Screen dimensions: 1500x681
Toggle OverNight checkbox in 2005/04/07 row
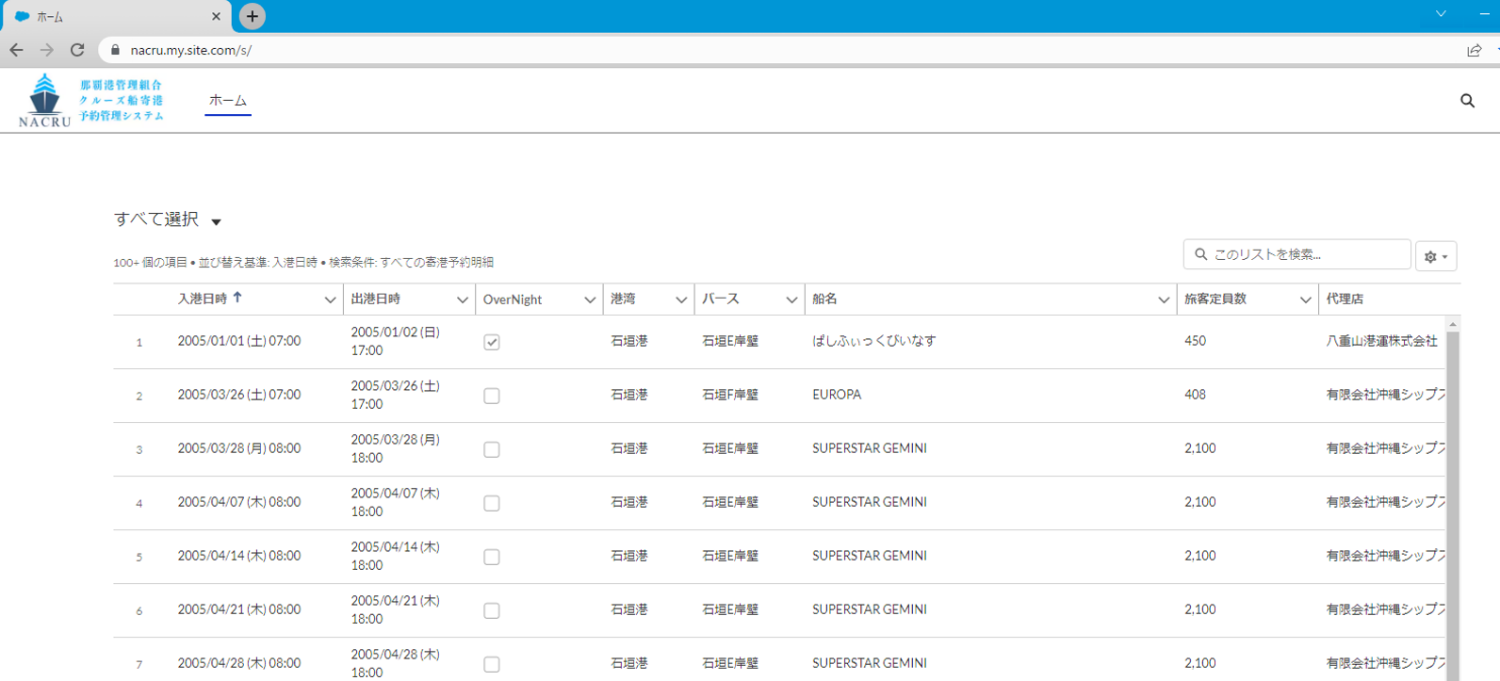[x=491, y=504]
